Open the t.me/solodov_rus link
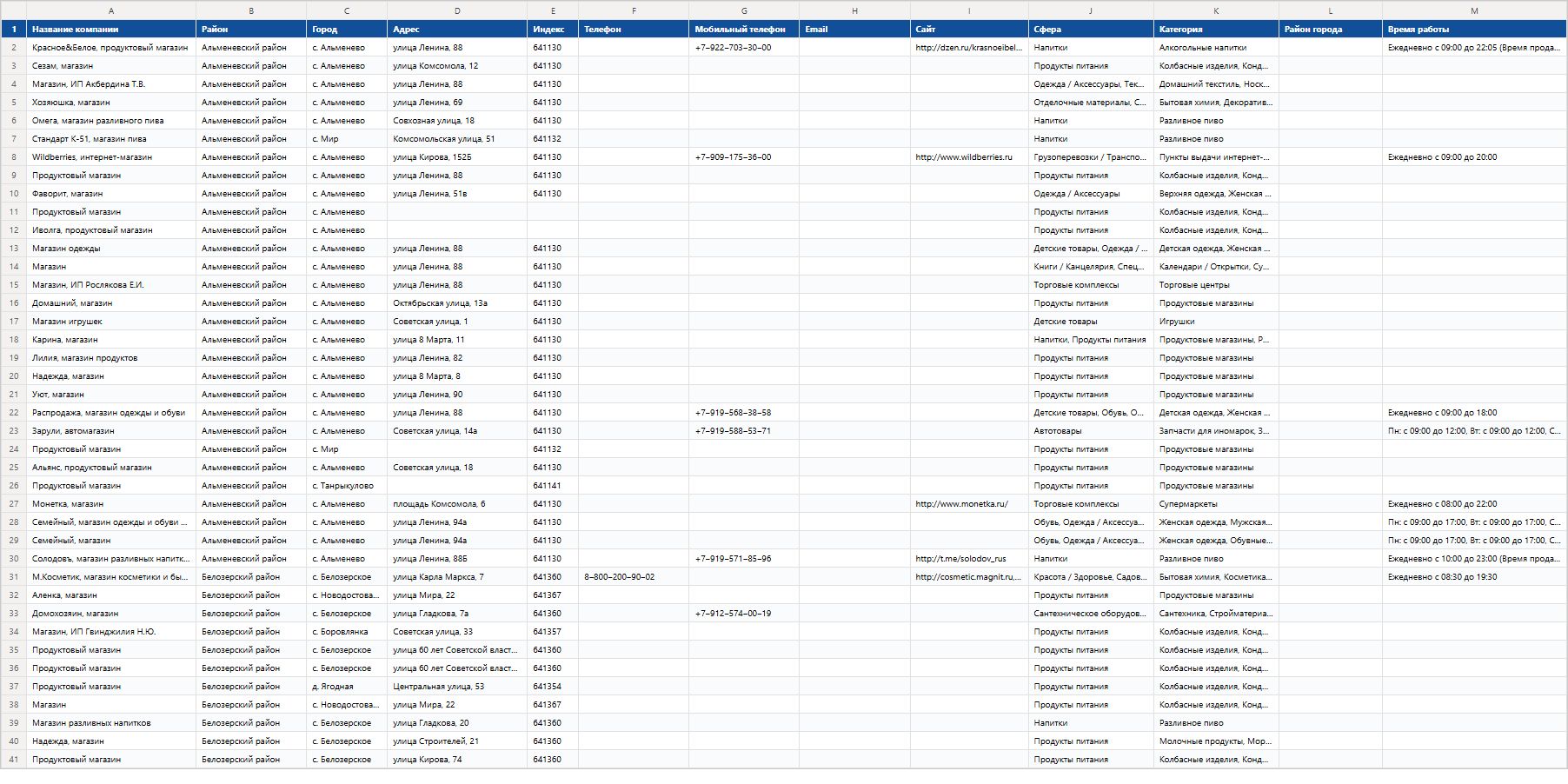 pyautogui.click(x=960, y=559)
